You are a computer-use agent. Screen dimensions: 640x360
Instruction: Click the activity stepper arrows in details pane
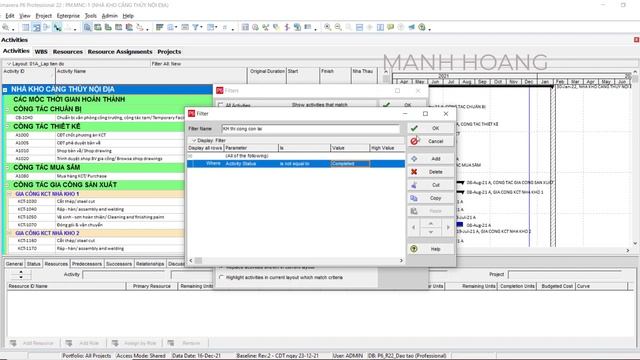pos(21,274)
